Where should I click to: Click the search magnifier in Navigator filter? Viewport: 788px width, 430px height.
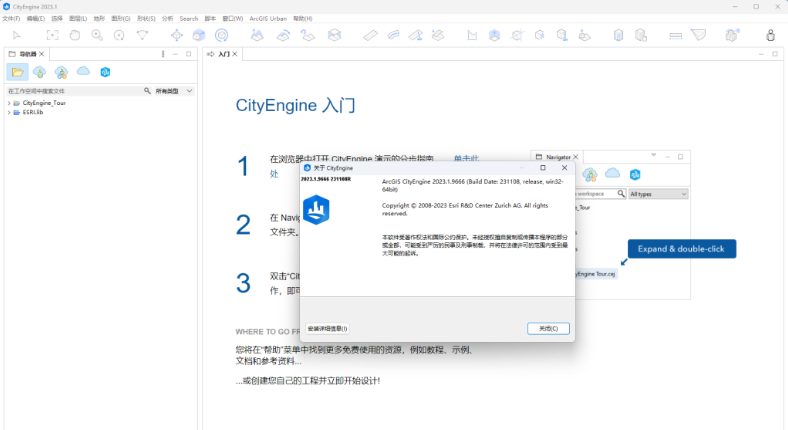click(x=148, y=91)
